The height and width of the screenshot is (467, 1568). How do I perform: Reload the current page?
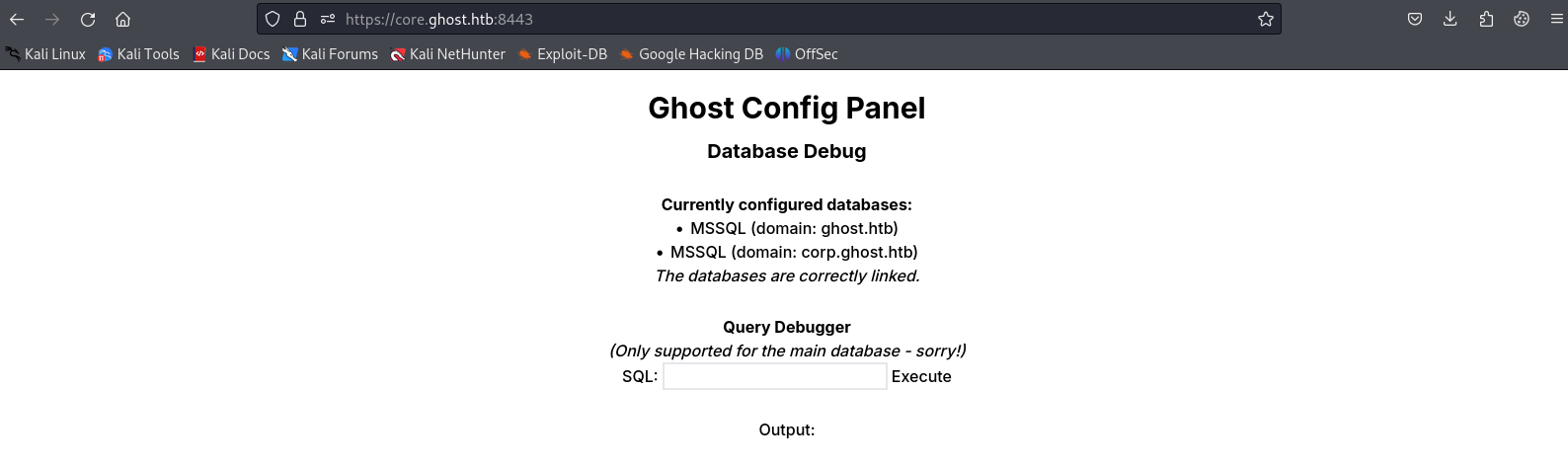click(x=88, y=19)
